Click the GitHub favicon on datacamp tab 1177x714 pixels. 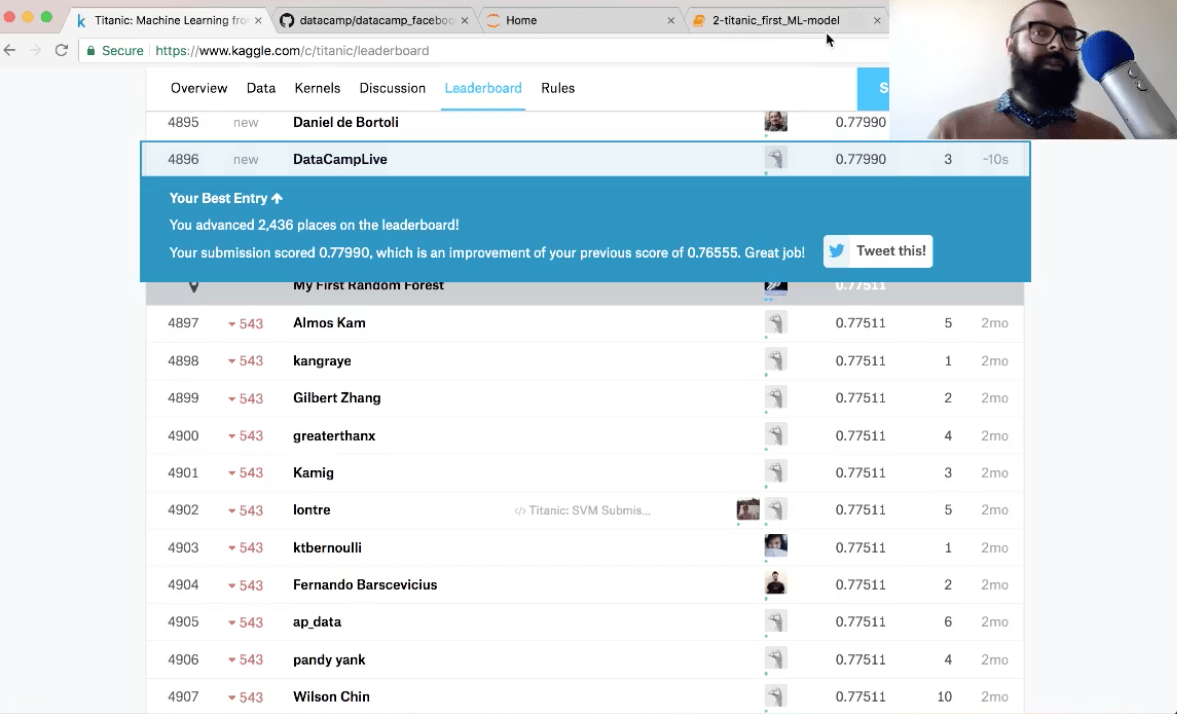pyautogui.click(x=287, y=20)
